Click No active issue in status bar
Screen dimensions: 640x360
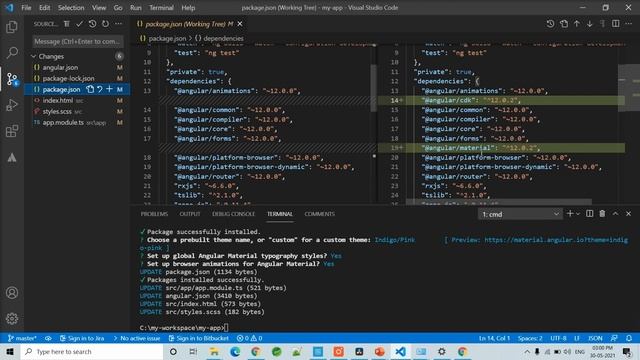click(137, 338)
